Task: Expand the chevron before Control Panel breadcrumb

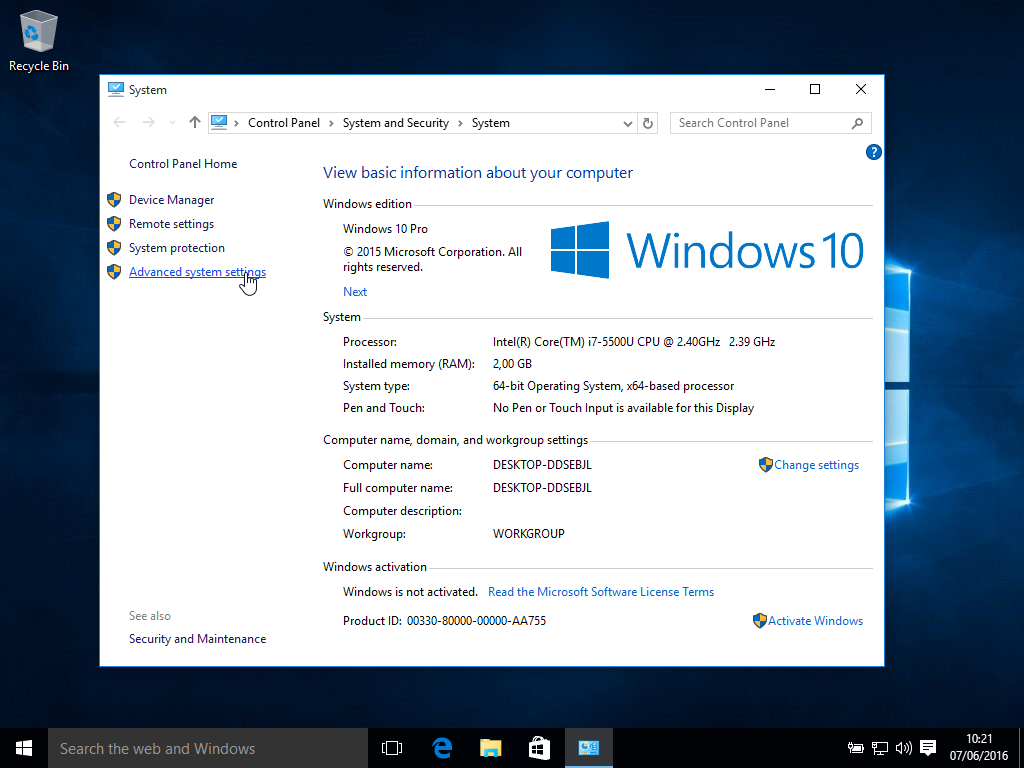Action: (x=236, y=123)
